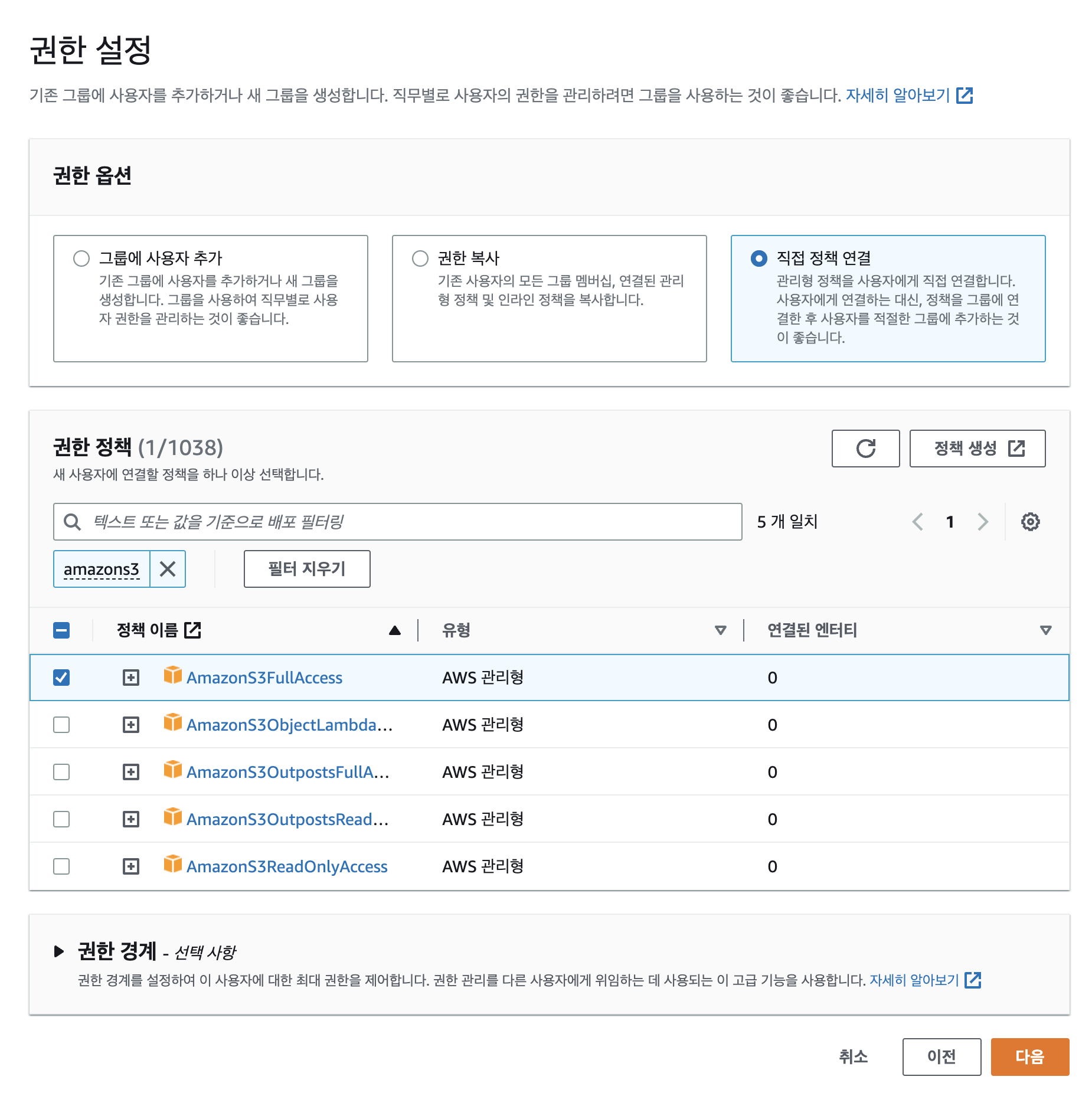Click 'AWS 관리형' in AmazonS3ReadOnlyAccess row

point(483,866)
